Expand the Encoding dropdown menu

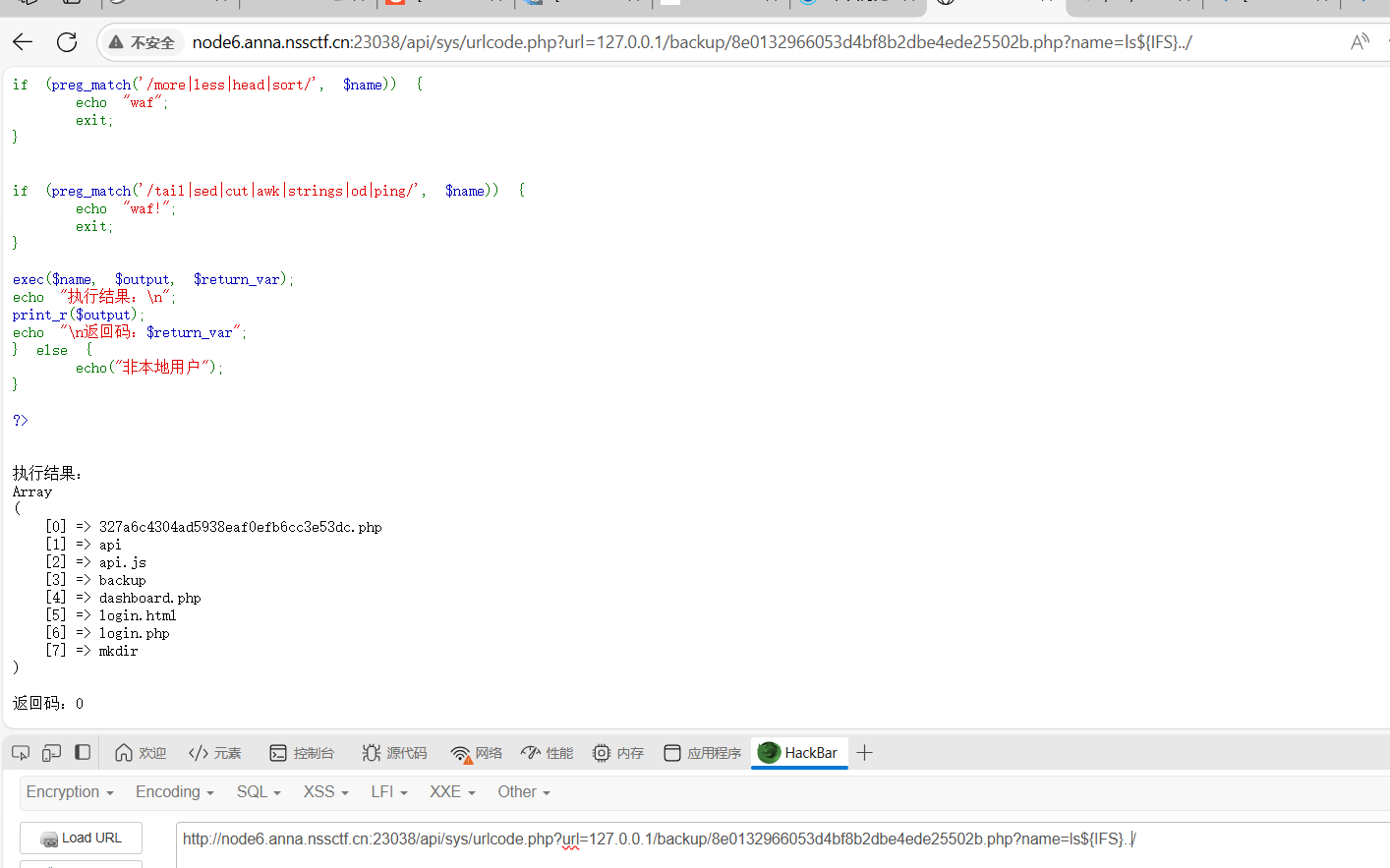coord(175,792)
